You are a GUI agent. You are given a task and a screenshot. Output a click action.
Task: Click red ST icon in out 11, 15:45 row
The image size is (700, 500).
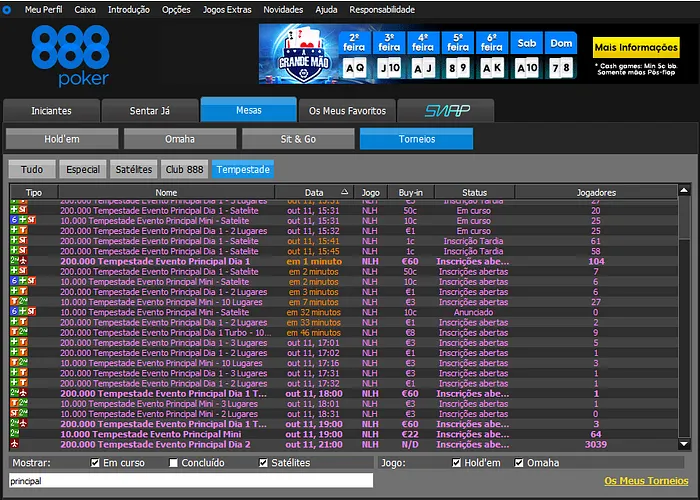point(23,251)
